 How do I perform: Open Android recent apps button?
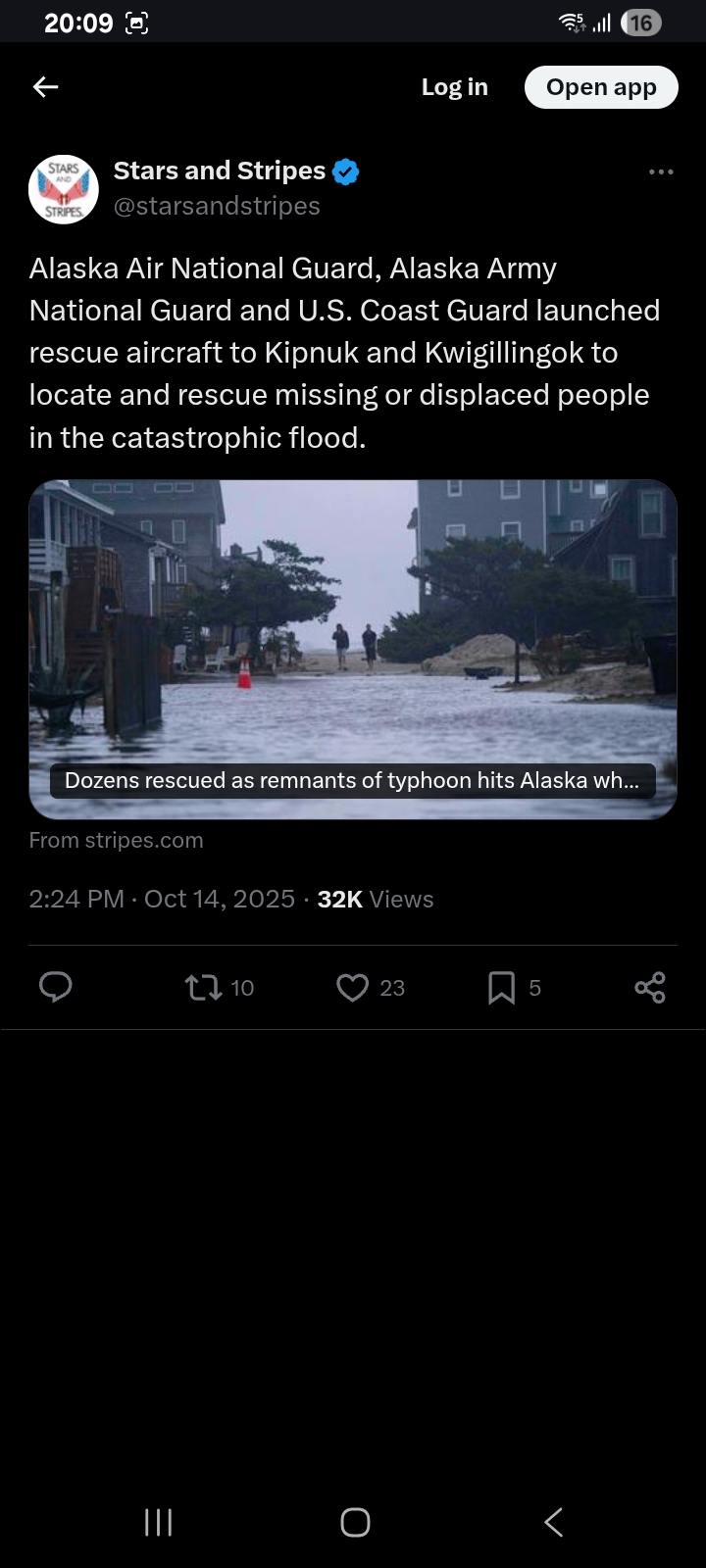158,1522
